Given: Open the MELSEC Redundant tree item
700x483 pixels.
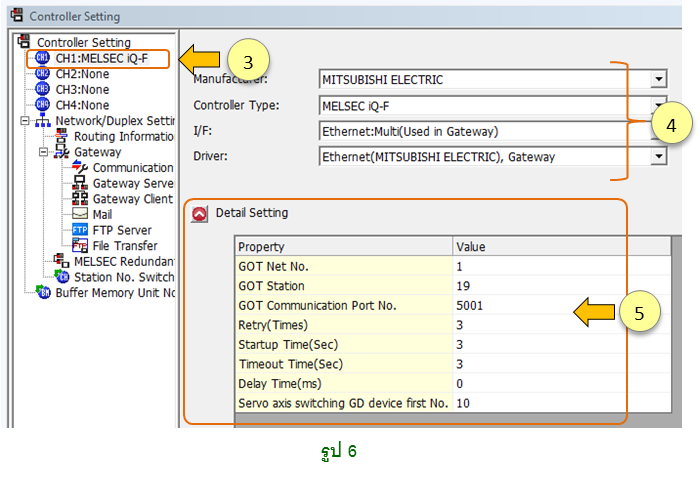Looking at the screenshot, I should [x=124, y=262].
